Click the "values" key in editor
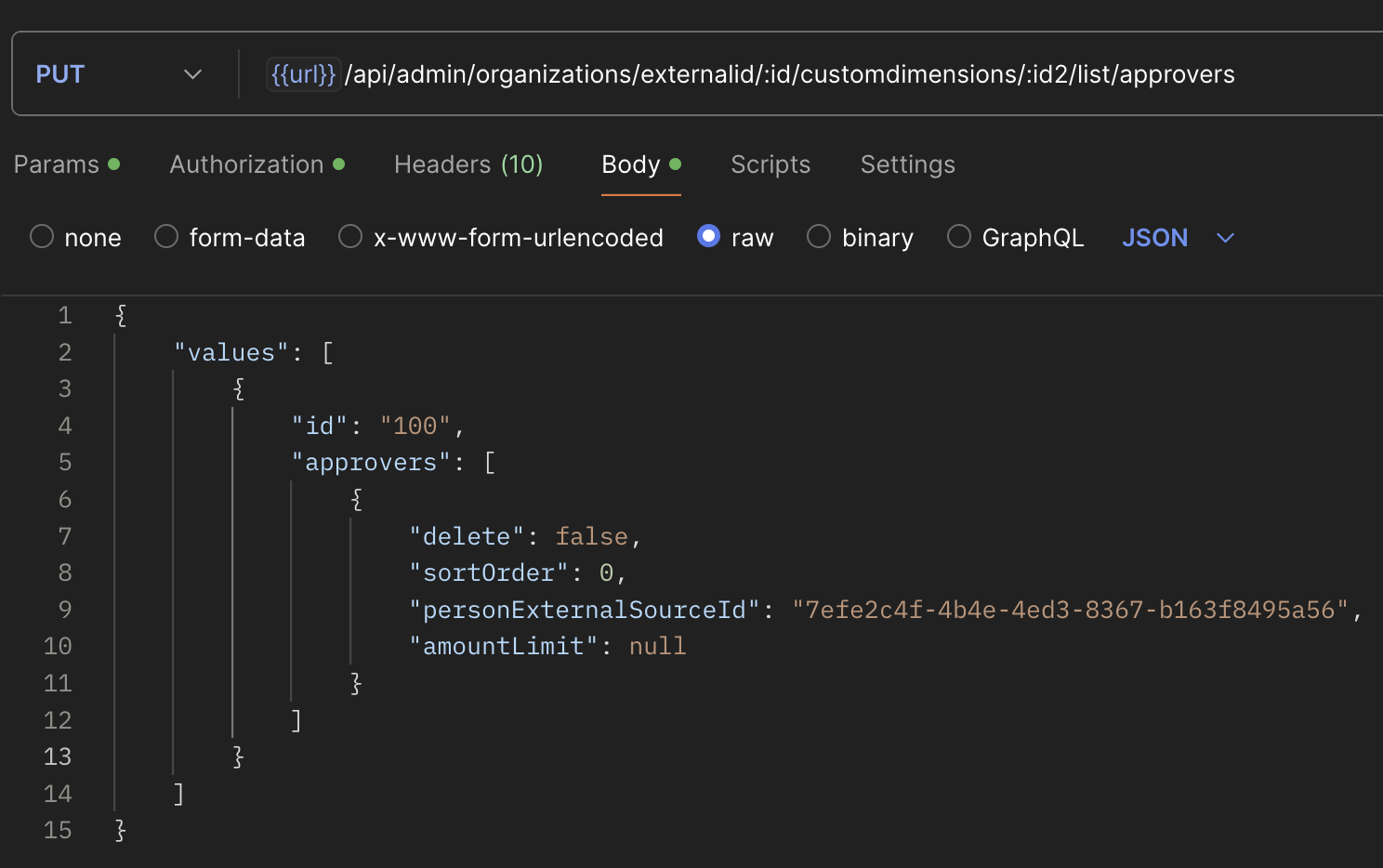The width and height of the screenshot is (1383, 868). tap(230, 352)
